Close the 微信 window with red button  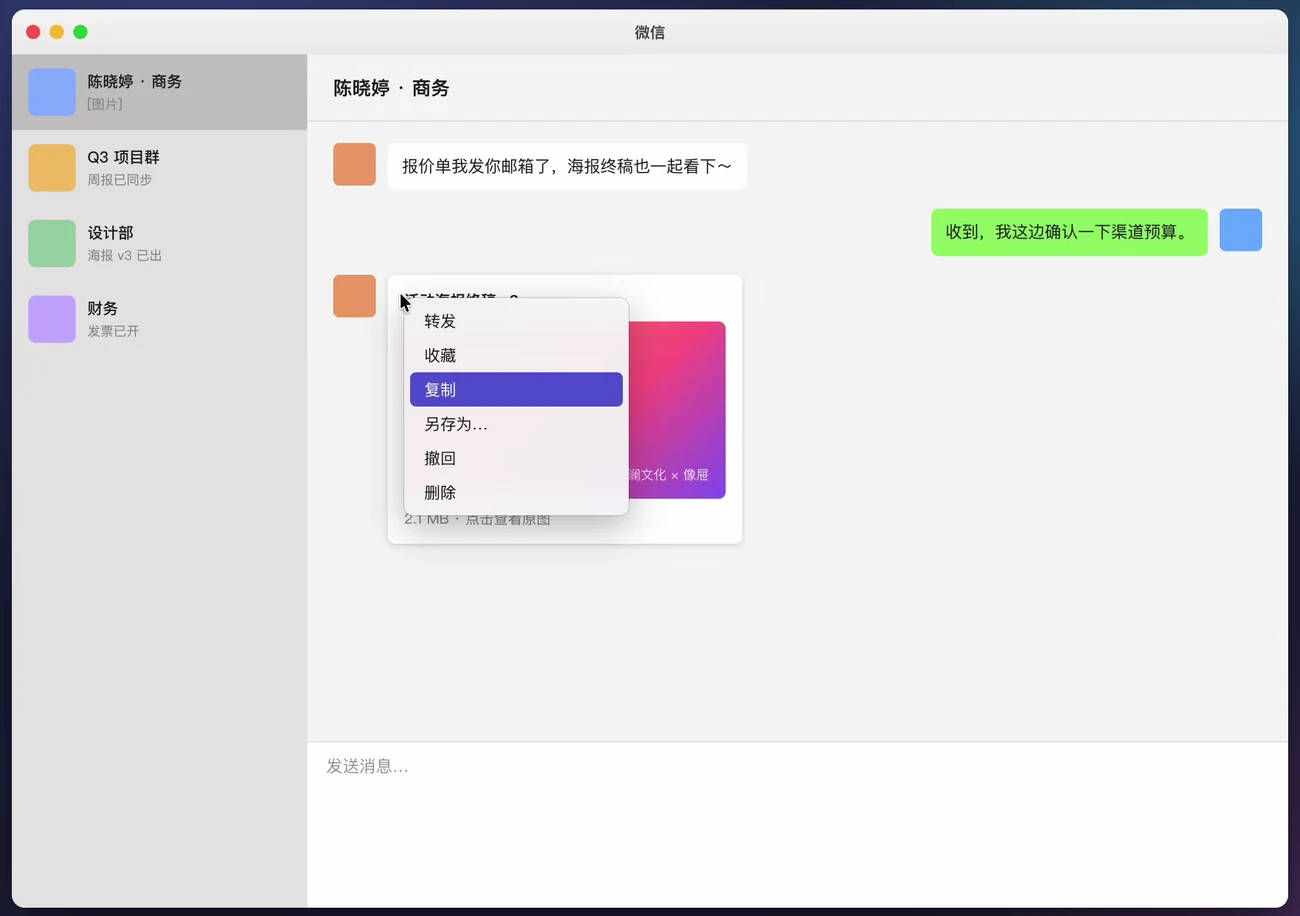click(x=33, y=32)
